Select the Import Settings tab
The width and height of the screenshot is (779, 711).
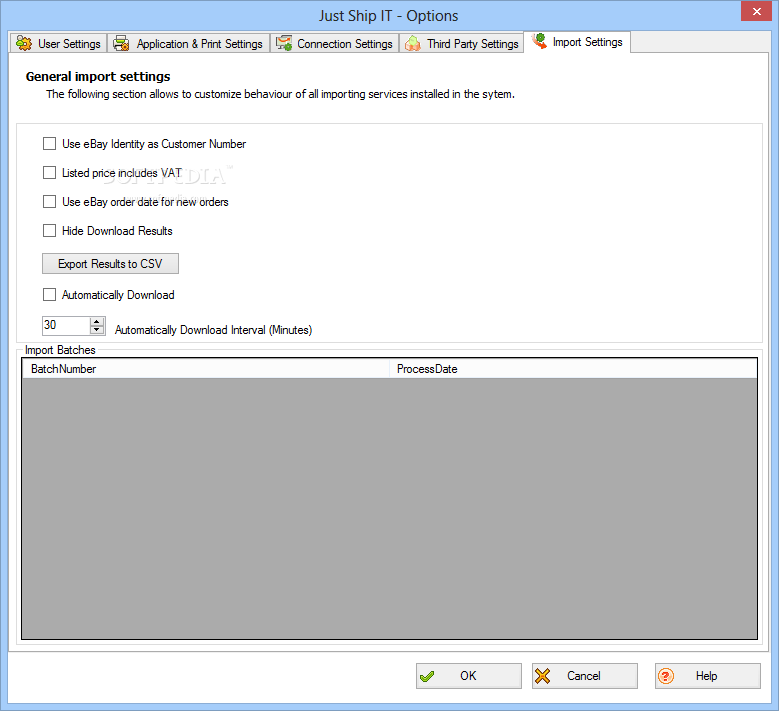[577, 42]
